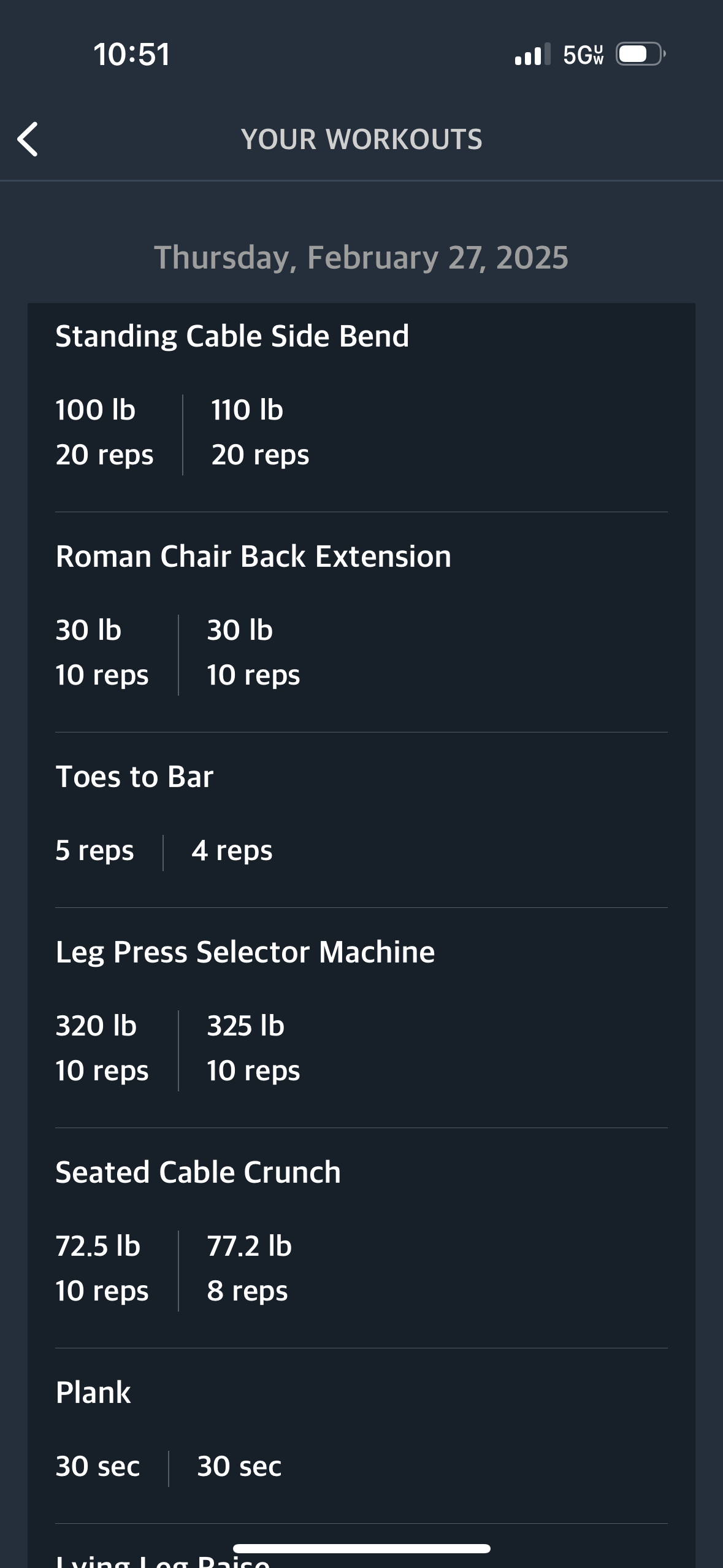This screenshot has height=1568, width=723.
Task: Select the 100 lb 20 reps set
Action: point(104,432)
